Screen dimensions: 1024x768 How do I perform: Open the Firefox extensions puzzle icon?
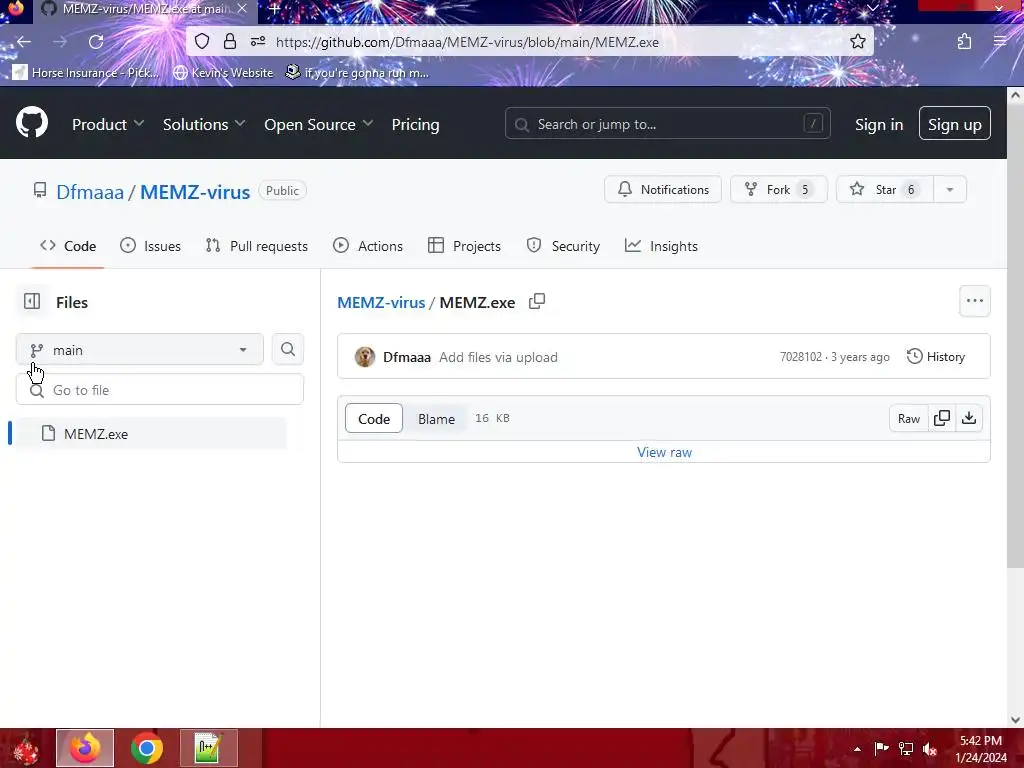point(965,42)
